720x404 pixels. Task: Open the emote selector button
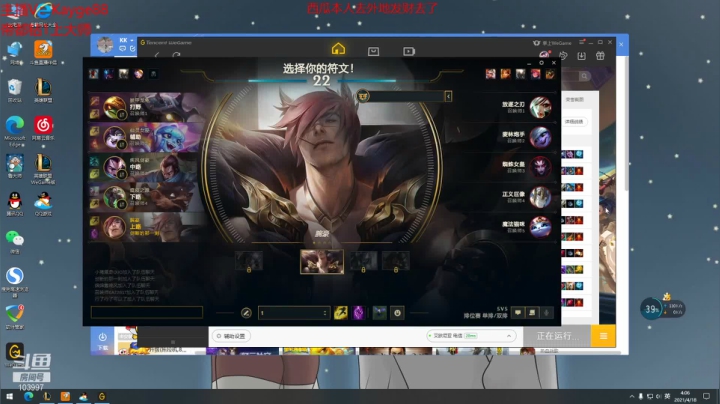point(397,313)
